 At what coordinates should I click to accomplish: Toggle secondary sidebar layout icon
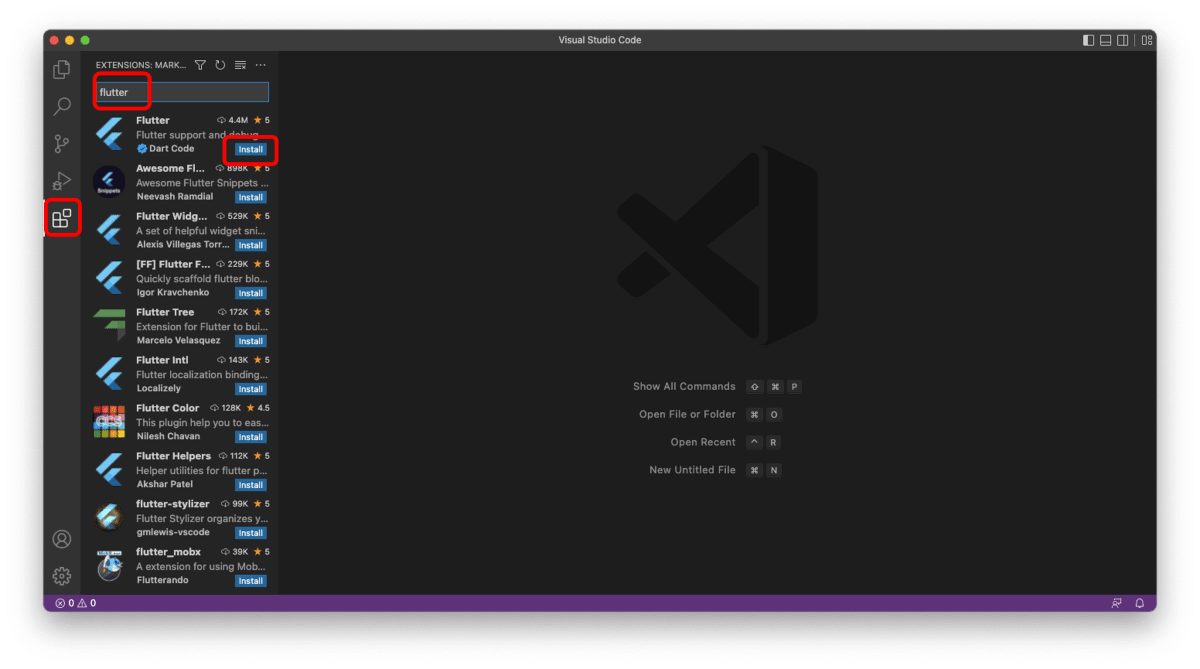1123,40
